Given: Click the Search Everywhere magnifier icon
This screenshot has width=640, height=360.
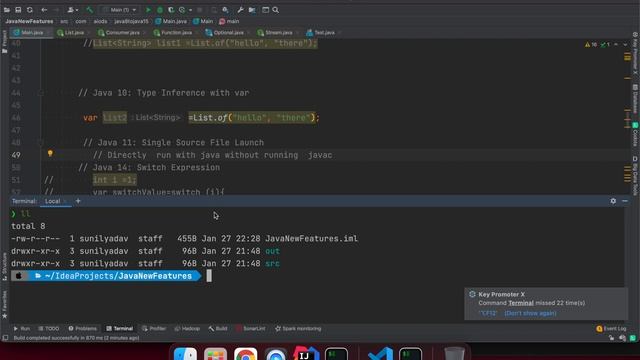Looking at the screenshot, I should point(276,10).
